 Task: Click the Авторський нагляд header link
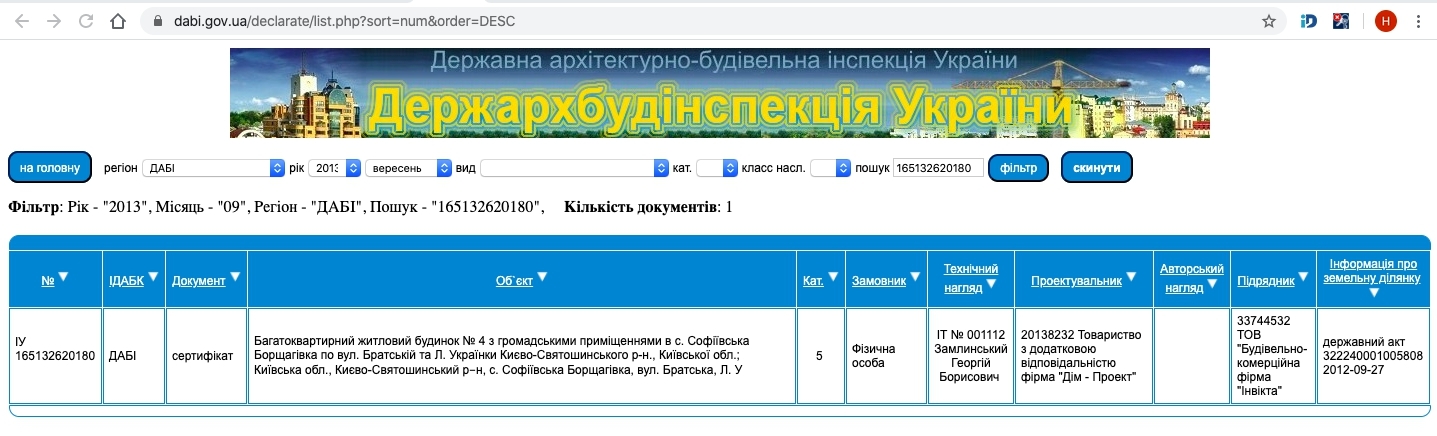click(x=1192, y=276)
